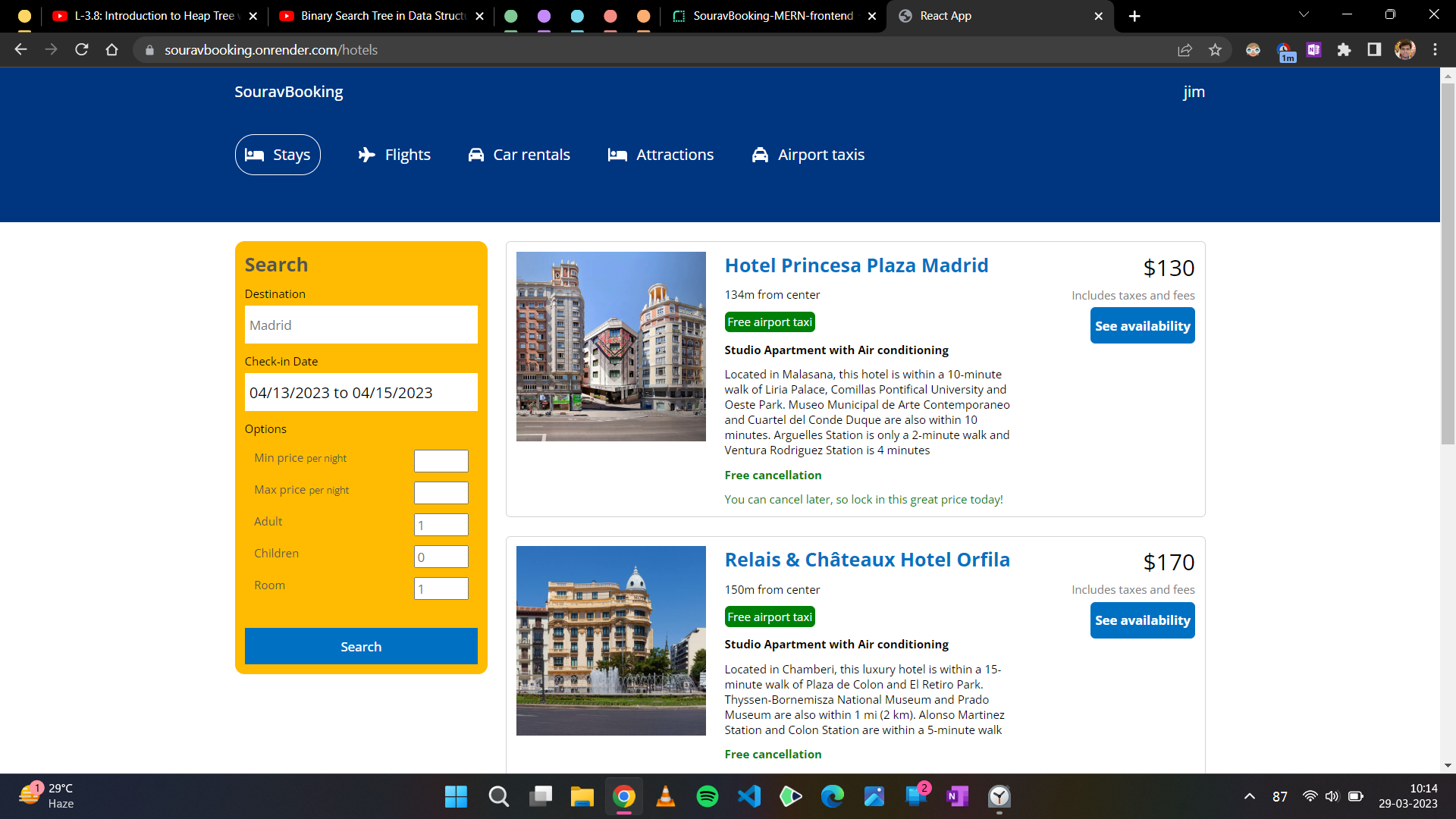
Task: Select the Airport taxis icon
Action: (x=761, y=155)
